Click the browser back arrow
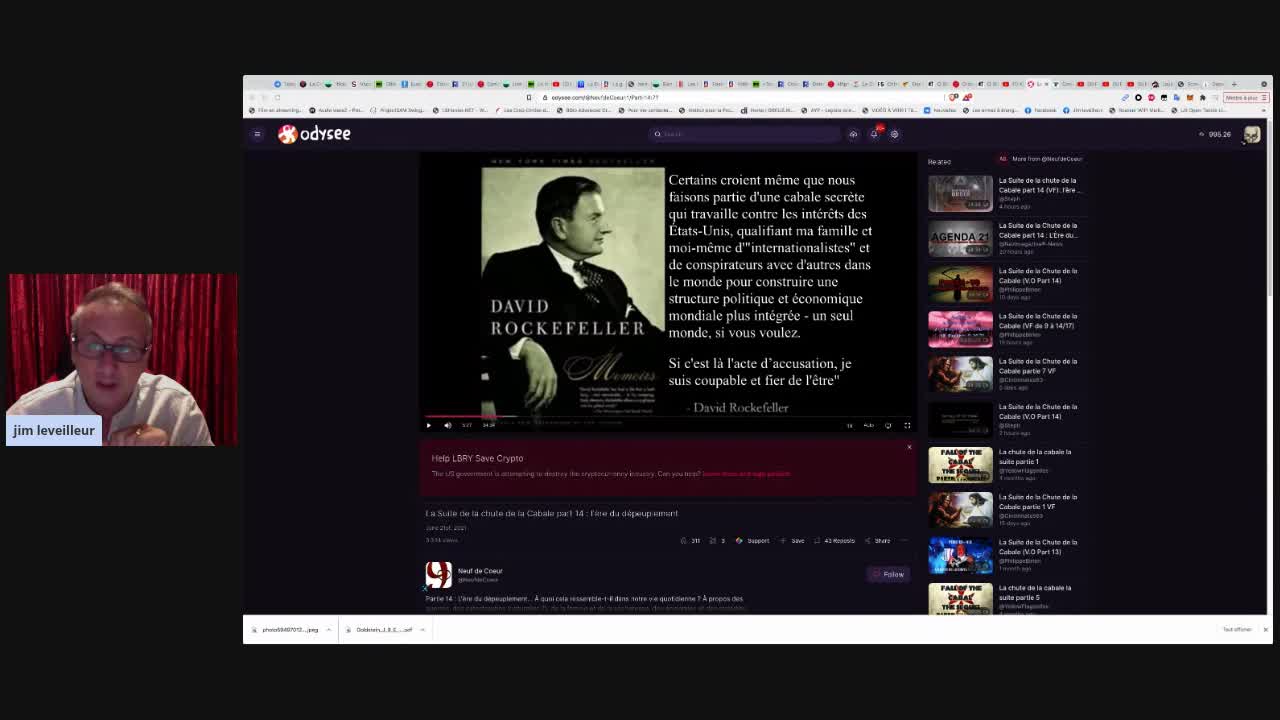Screen dimensions: 1280x720 pos(251,97)
